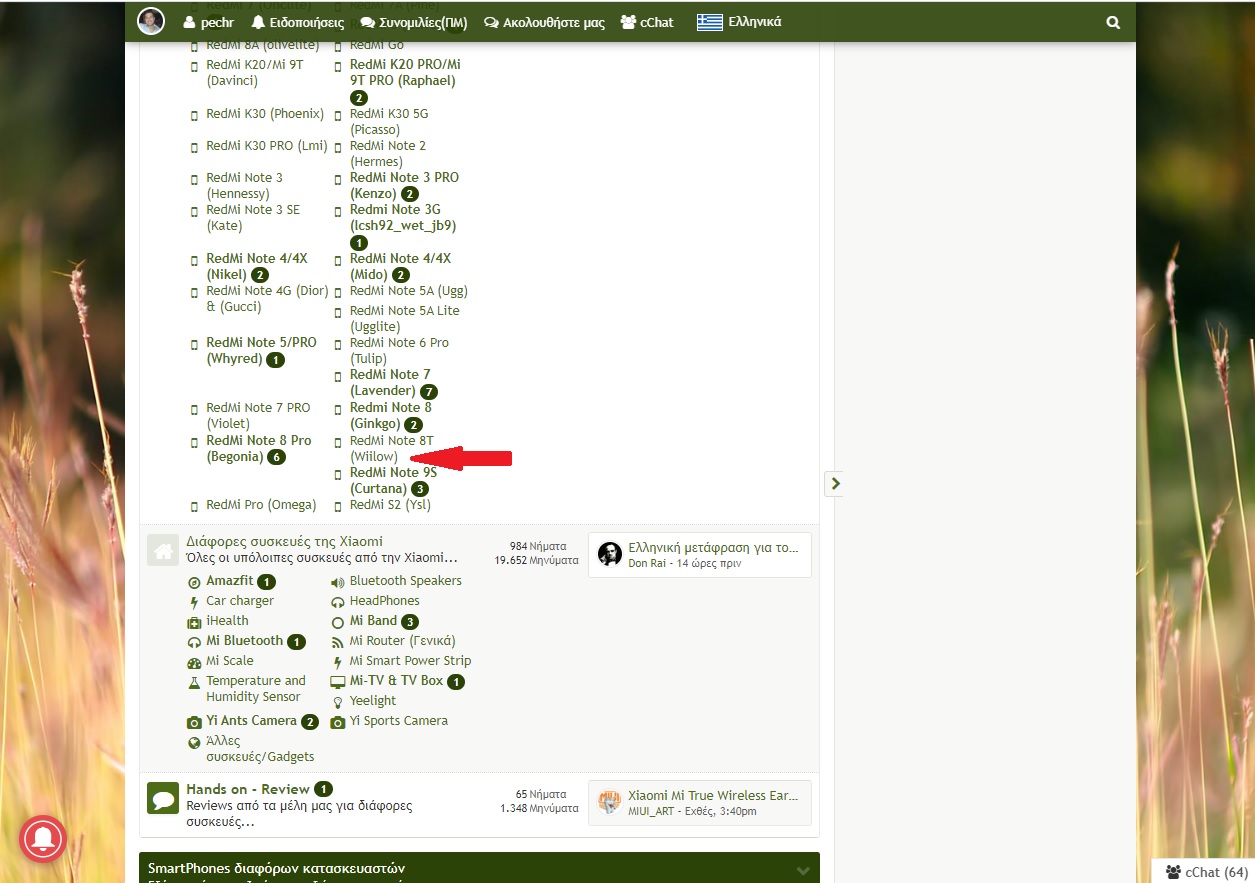
Task: Click the Mi Bluetooth headphones icon
Action: tap(194, 641)
